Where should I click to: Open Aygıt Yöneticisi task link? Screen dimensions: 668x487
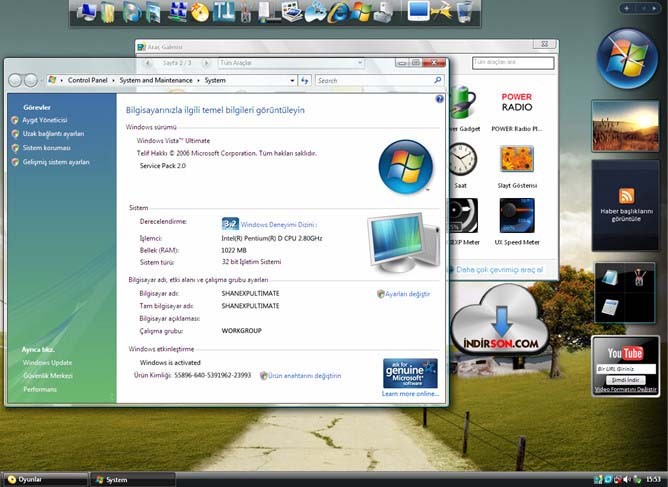pos(45,120)
